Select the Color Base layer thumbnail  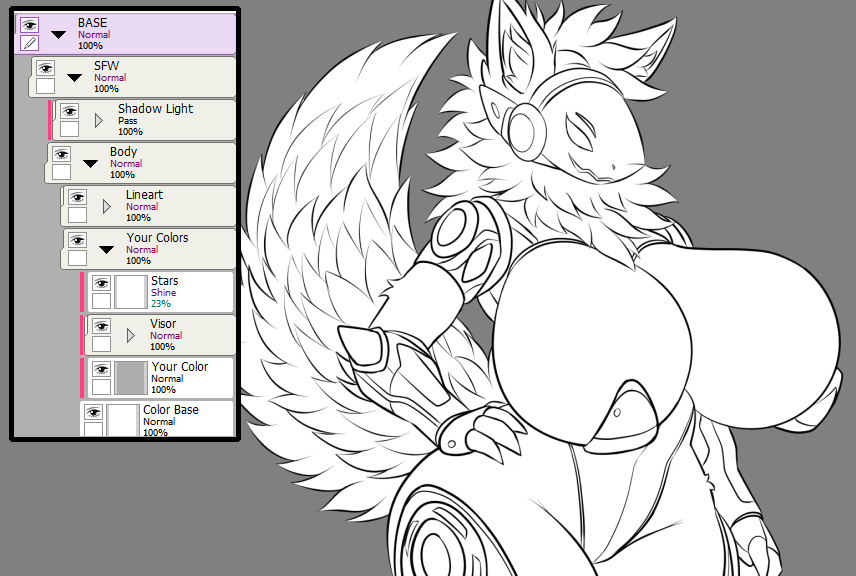123,420
